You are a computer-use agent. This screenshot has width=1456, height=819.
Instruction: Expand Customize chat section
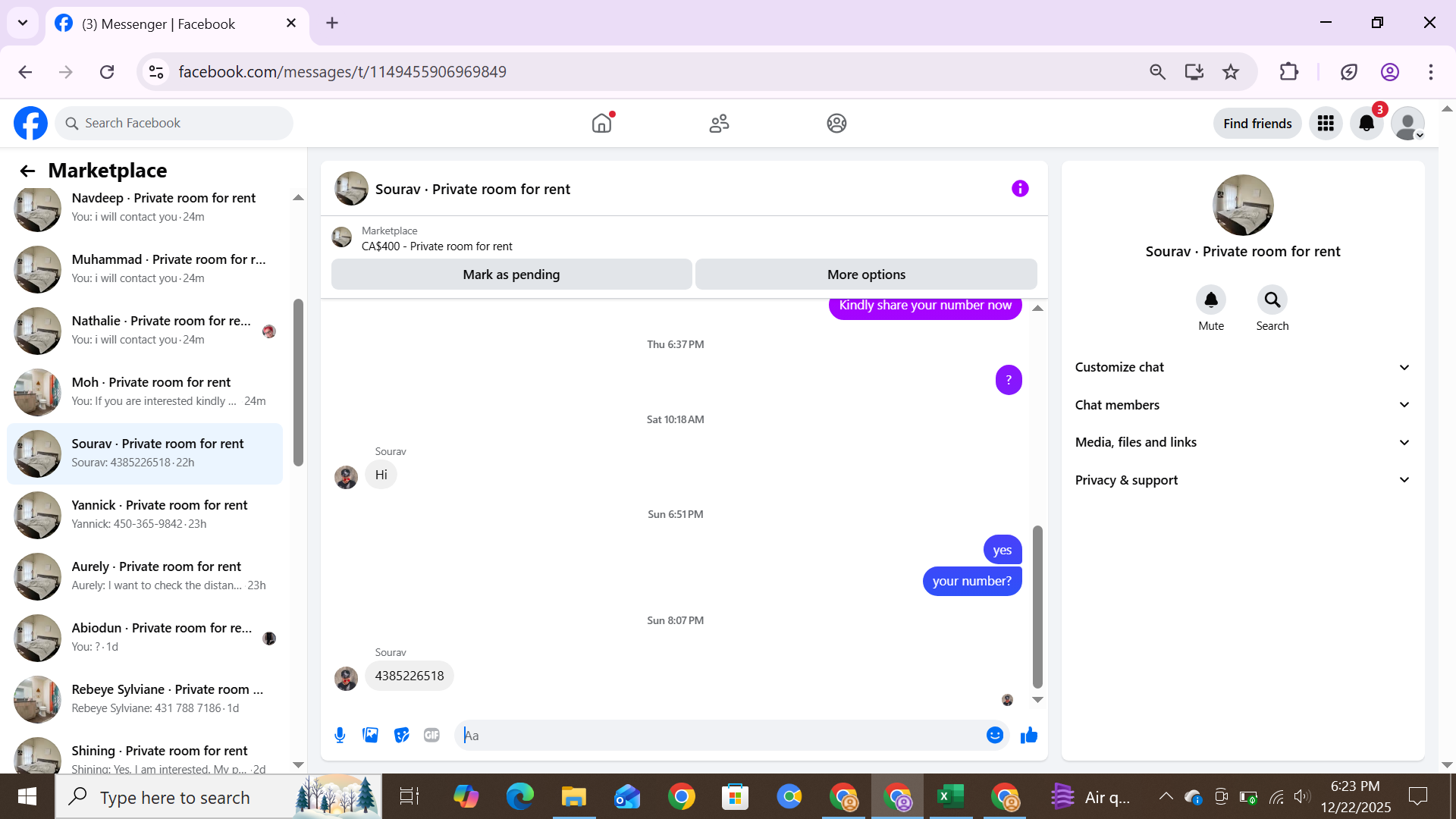(x=1242, y=367)
